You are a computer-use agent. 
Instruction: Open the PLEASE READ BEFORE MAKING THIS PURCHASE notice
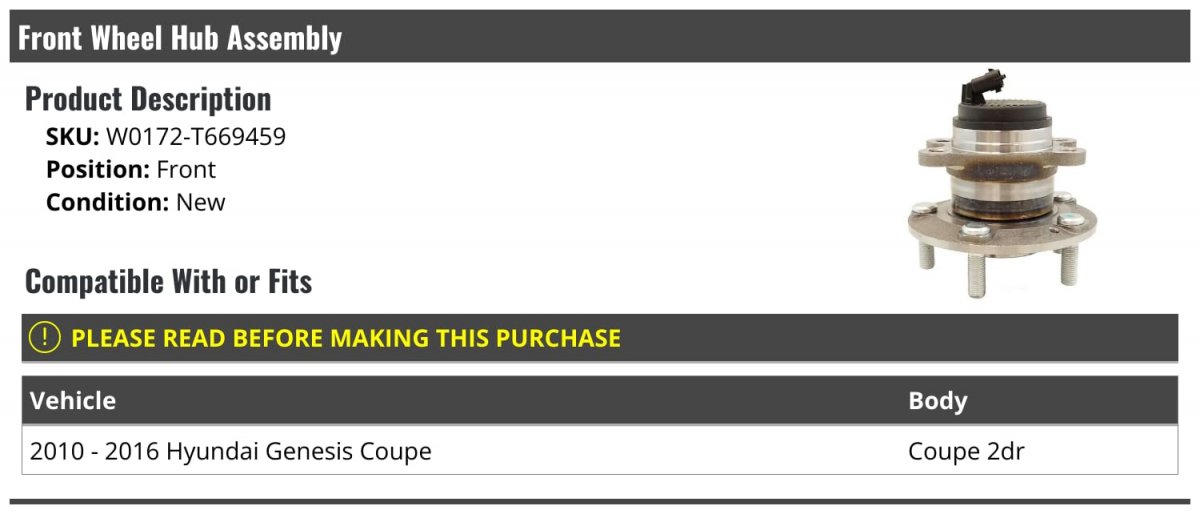[x=346, y=338]
